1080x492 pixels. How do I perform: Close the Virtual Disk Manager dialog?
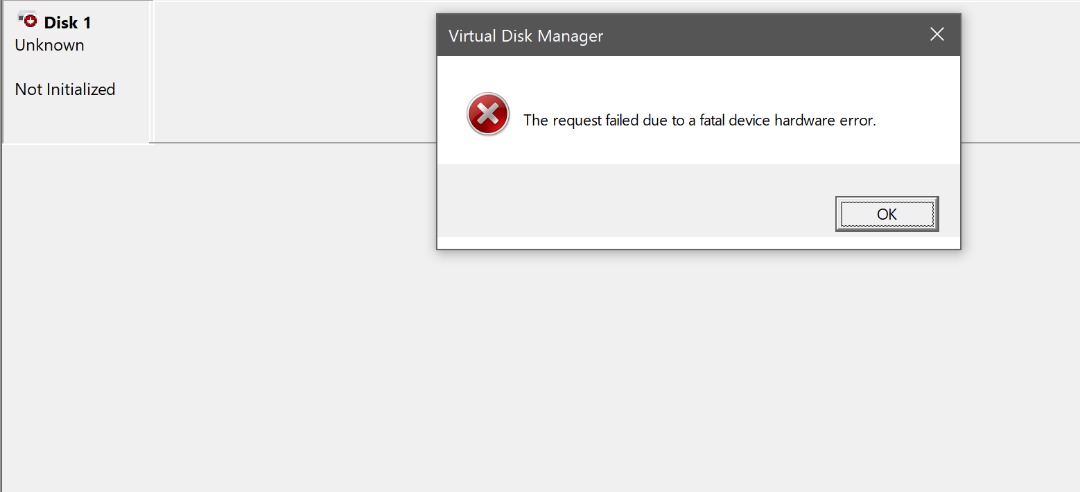pos(937,35)
